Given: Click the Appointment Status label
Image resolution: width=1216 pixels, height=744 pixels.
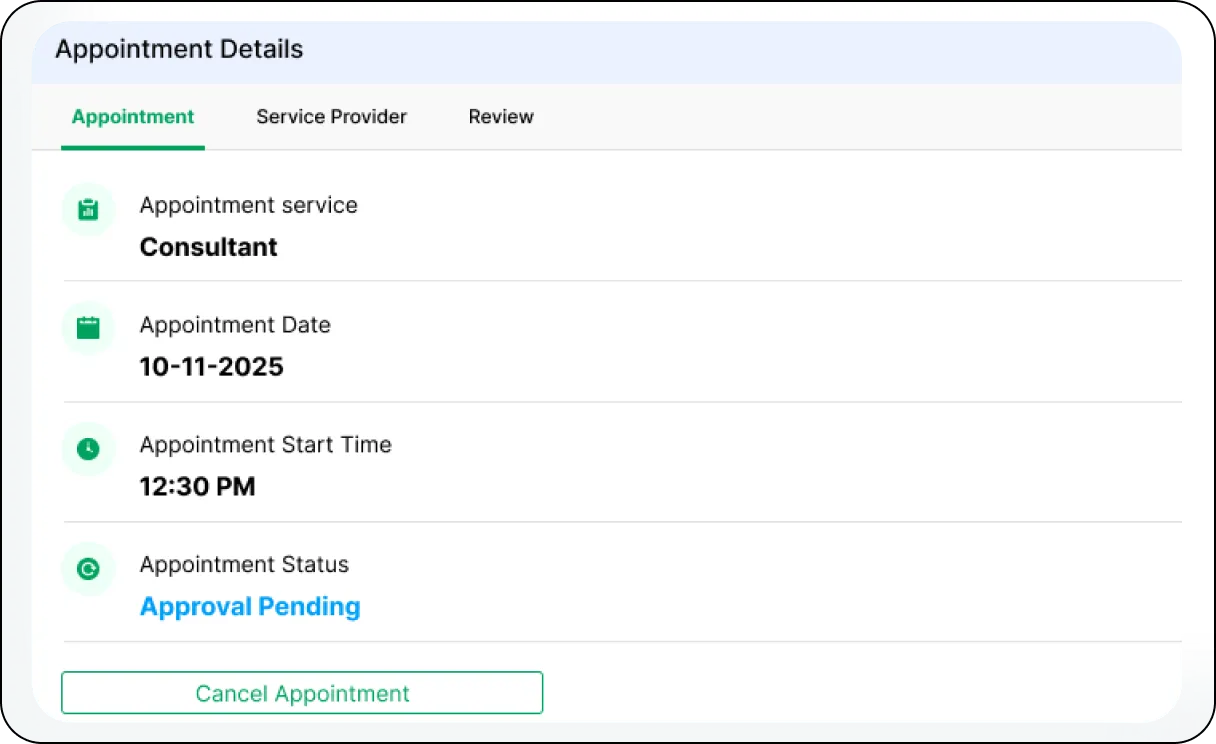Looking at the screenshot, I should [244, 565].
